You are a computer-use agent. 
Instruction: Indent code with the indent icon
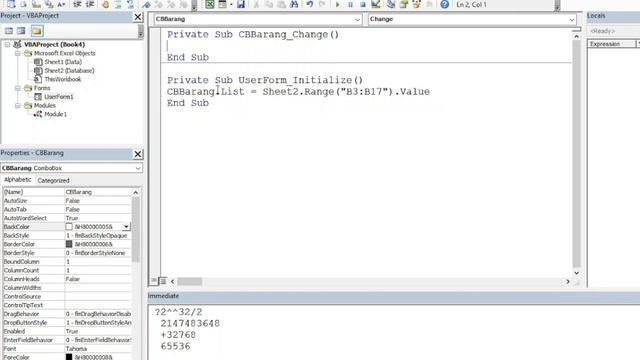coord(77,4)
